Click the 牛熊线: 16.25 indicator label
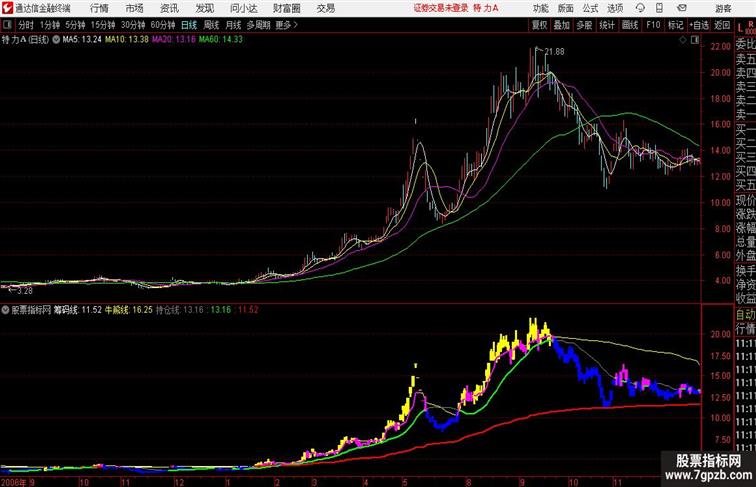756x487 pixels. click(x=129, y=310)
